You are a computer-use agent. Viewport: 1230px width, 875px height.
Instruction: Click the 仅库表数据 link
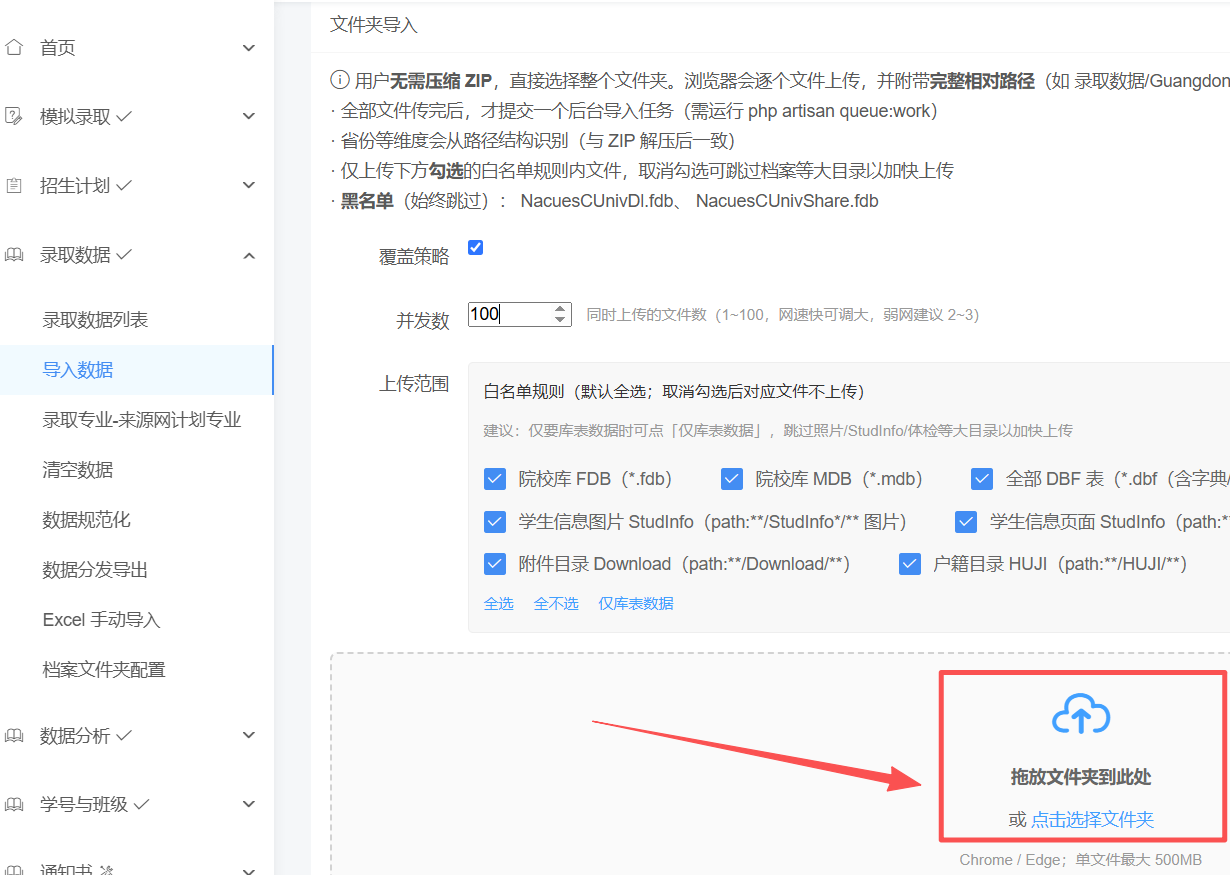tap(636, 604)
